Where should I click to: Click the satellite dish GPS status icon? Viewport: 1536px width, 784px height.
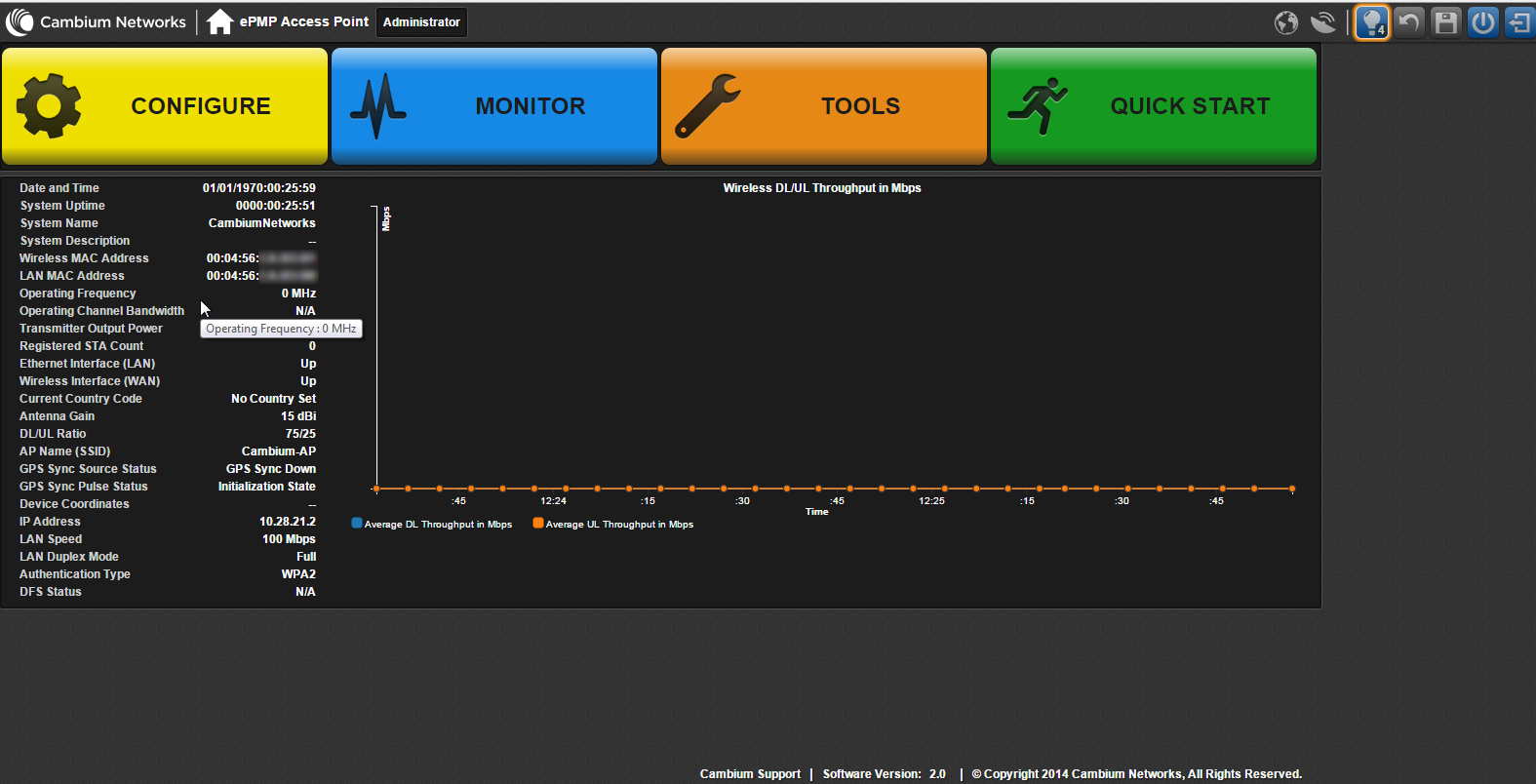1323,22
